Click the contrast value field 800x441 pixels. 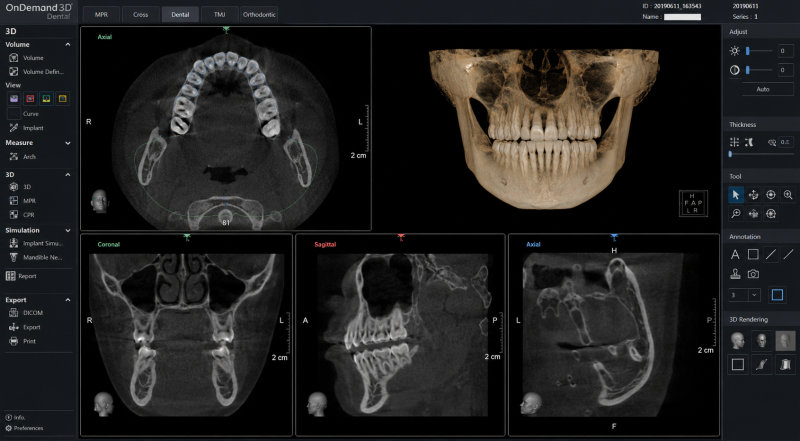tap(786, 70)
